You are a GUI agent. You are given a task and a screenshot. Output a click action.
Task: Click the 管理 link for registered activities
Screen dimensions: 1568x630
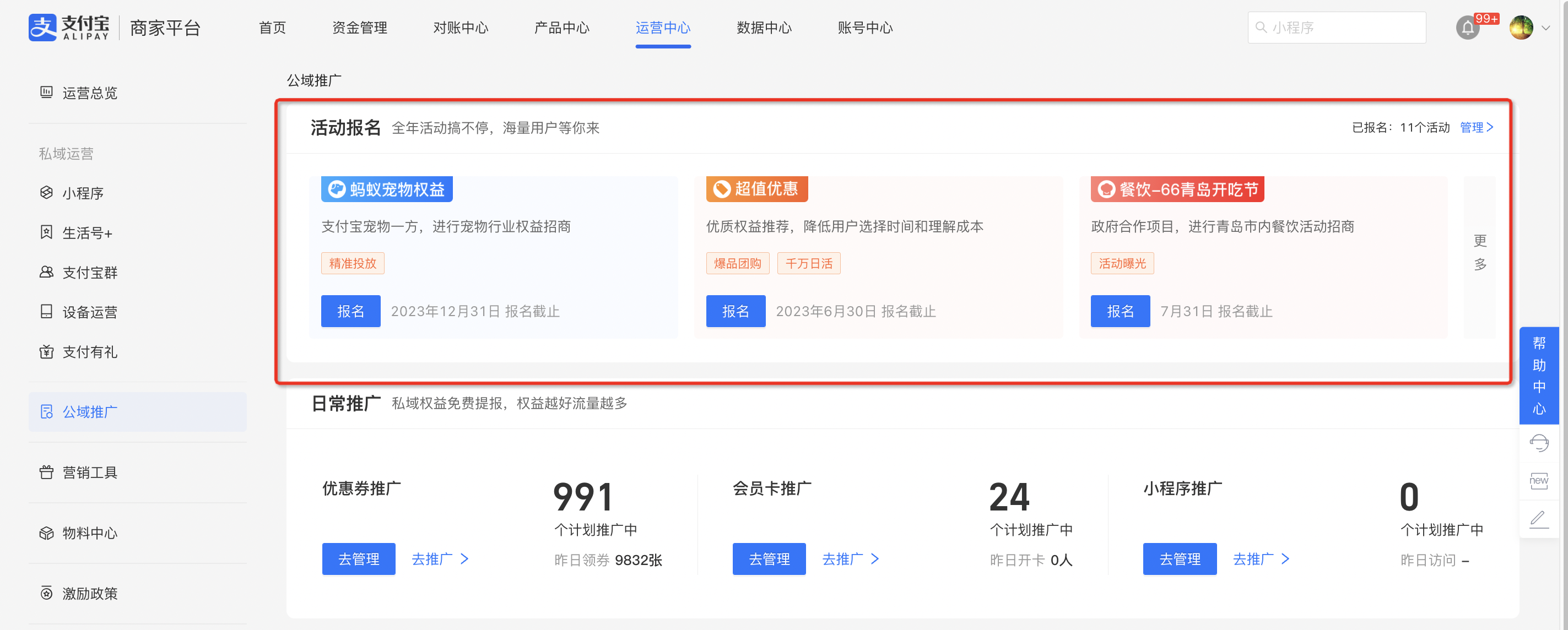pos(1476,127)
